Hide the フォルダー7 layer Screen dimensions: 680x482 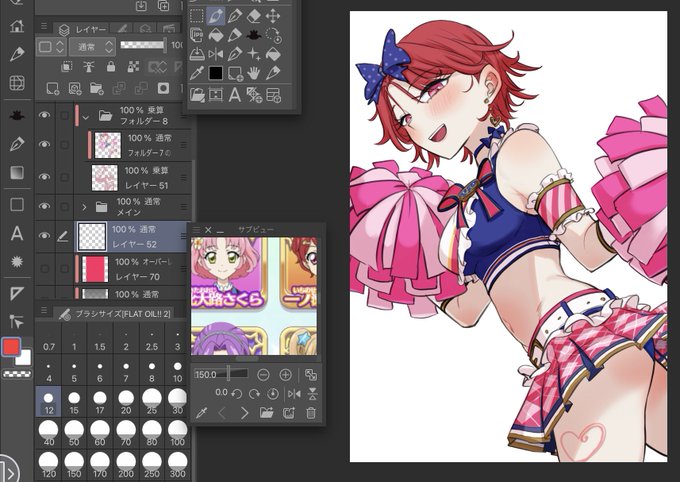[44, 144]
